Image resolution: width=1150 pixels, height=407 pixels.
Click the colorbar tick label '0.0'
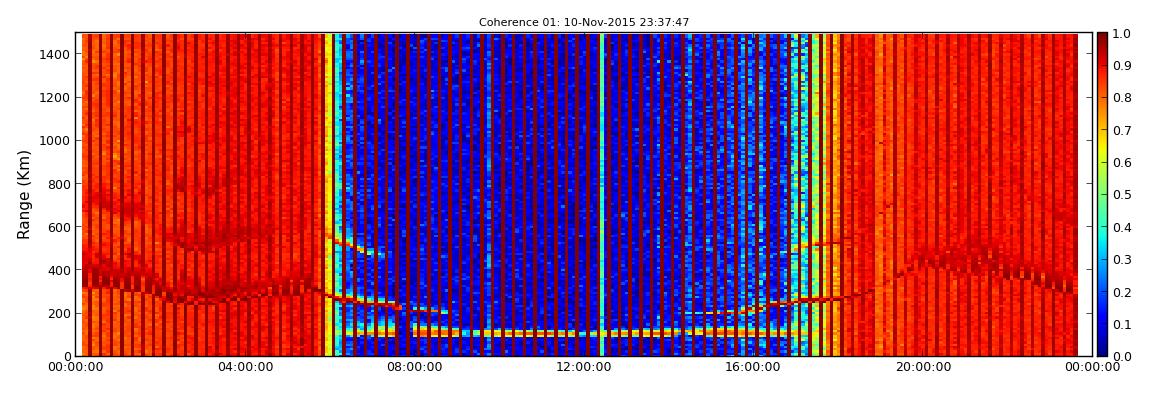[x=1121, y=356]
